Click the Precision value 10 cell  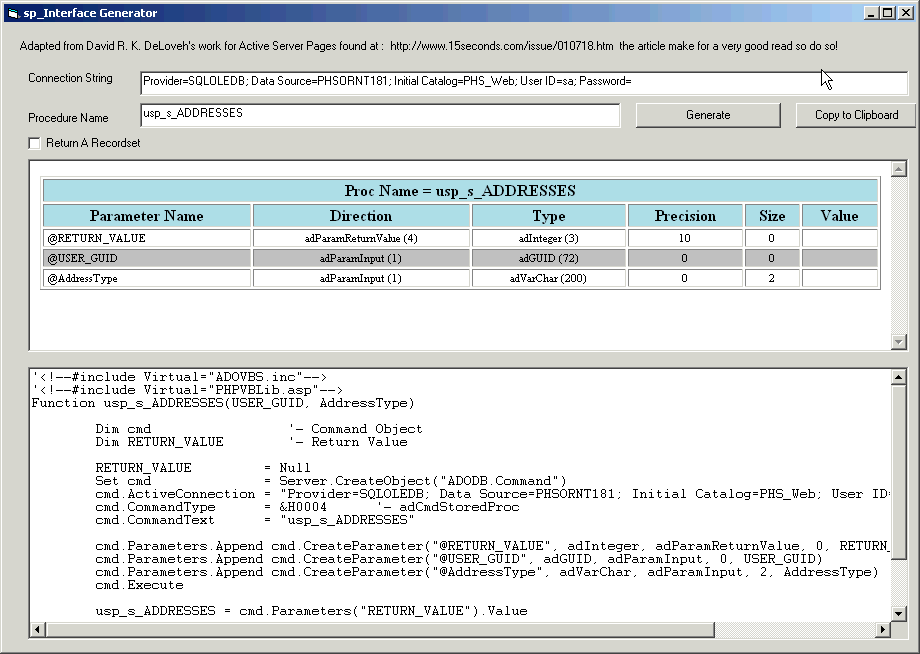tap(685, 238)
